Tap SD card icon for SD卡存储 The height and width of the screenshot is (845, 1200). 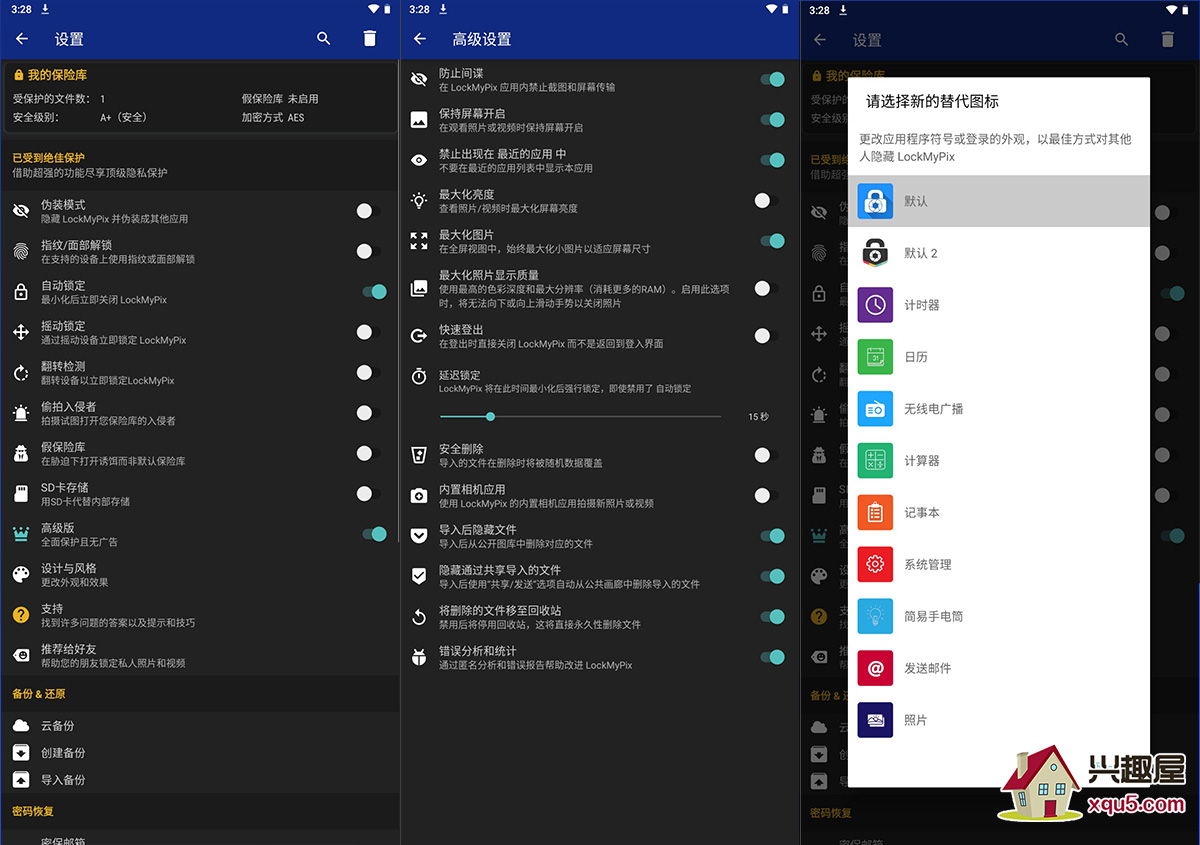(21, 494)
